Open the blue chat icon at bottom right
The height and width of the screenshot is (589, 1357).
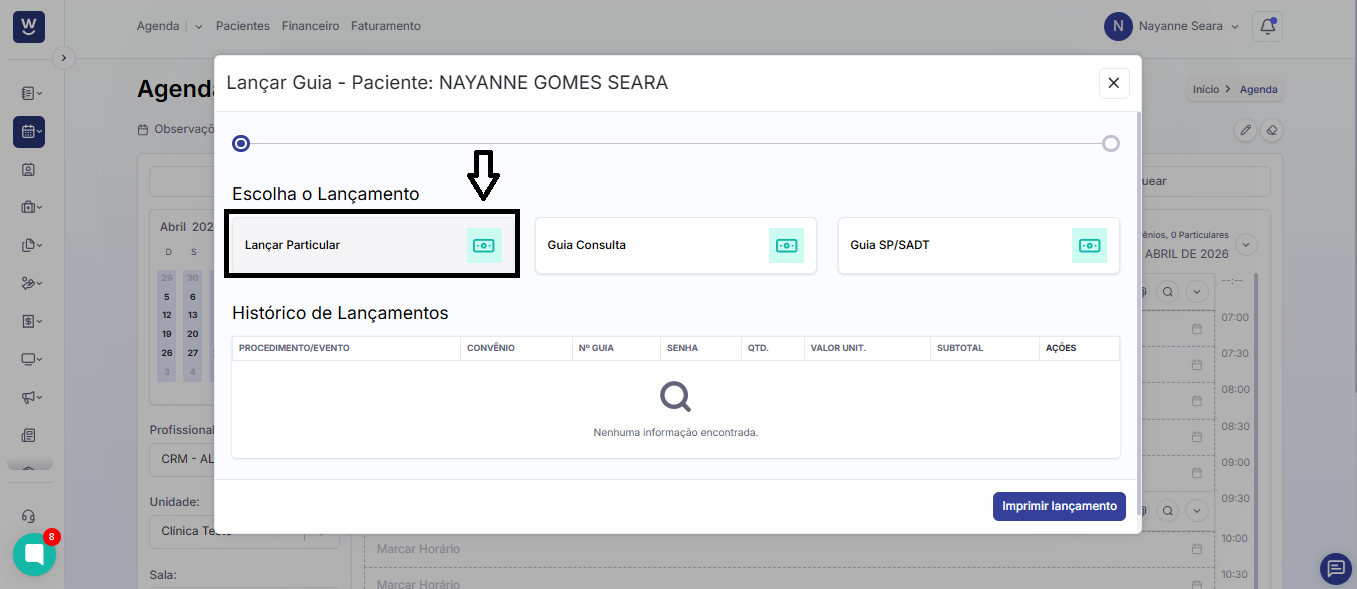point(1335,568)
